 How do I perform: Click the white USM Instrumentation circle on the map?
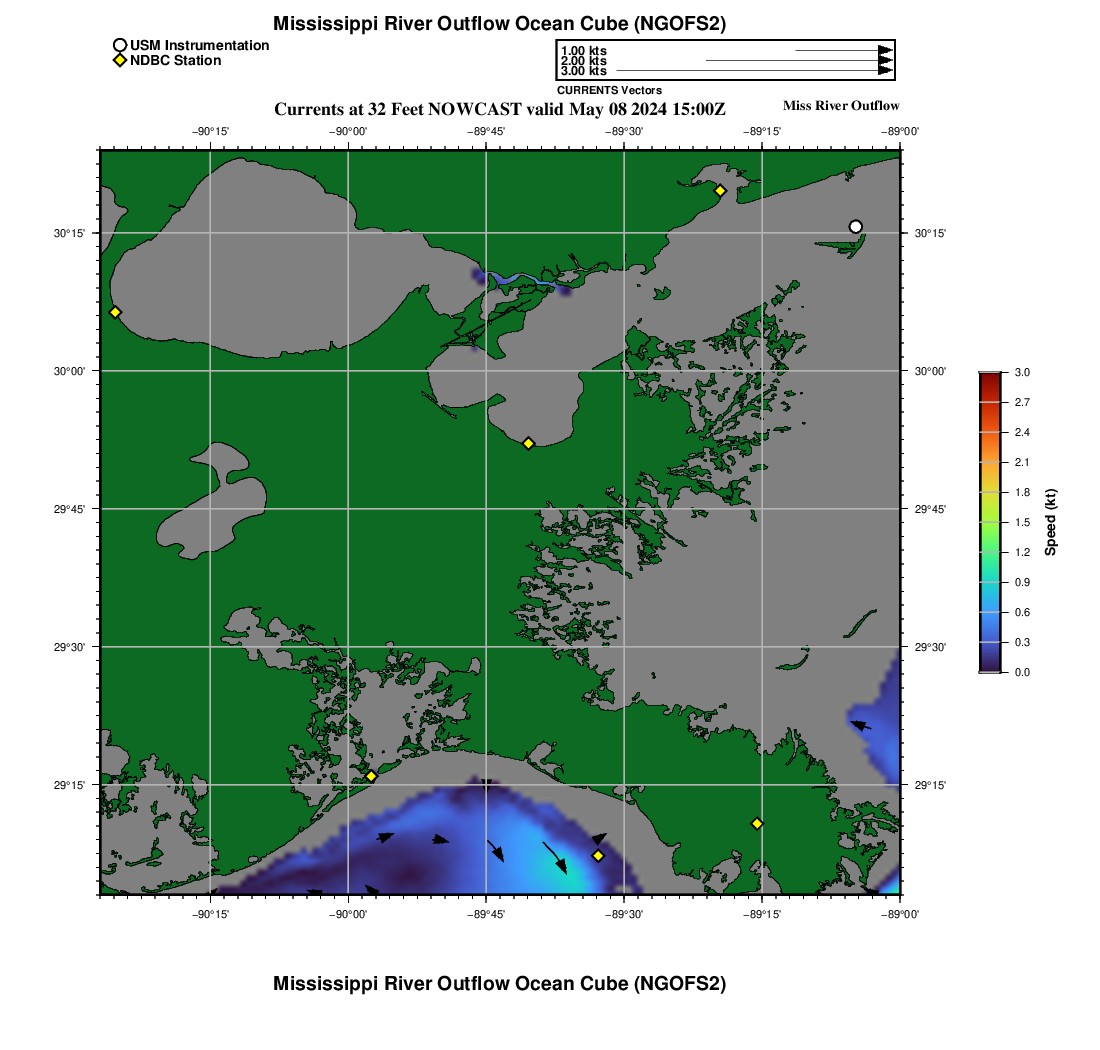tap(855, 226)
